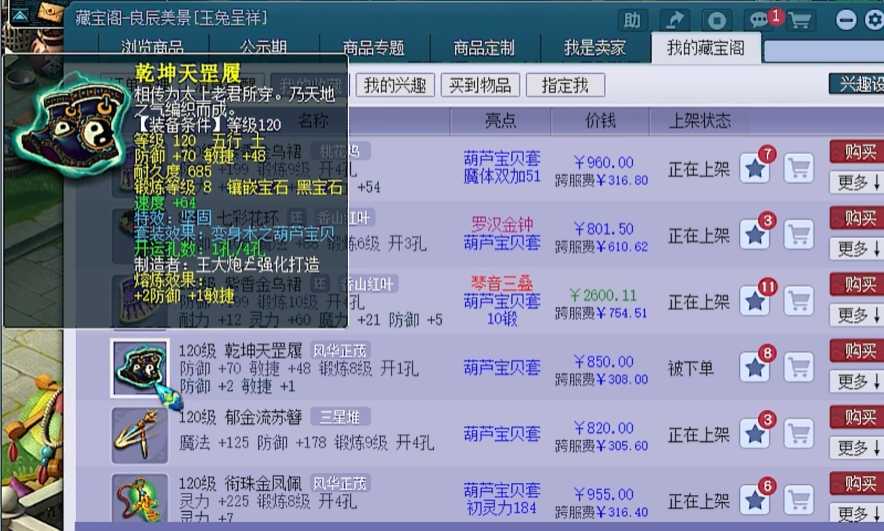Open the 商品专题 tab

pyautogui.click(x=374, y=47)
